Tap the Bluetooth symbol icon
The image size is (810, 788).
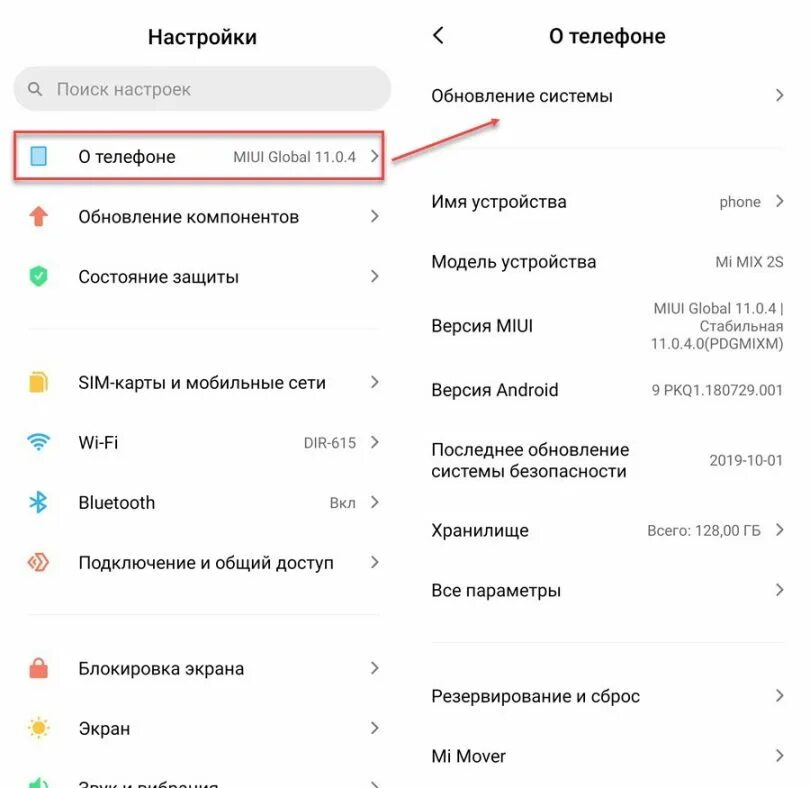tap(39, 502)
